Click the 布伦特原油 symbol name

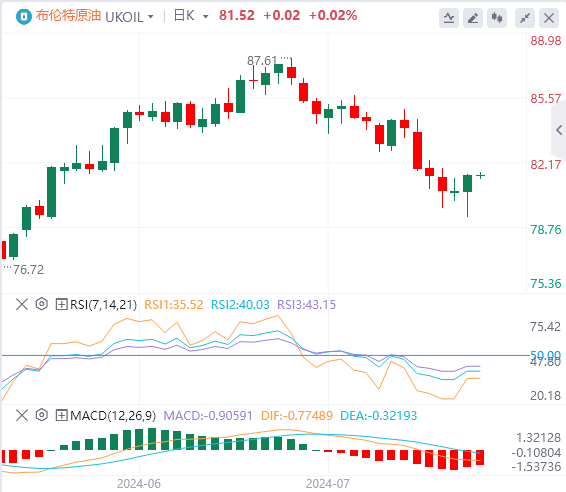click(x=68, y=16)
